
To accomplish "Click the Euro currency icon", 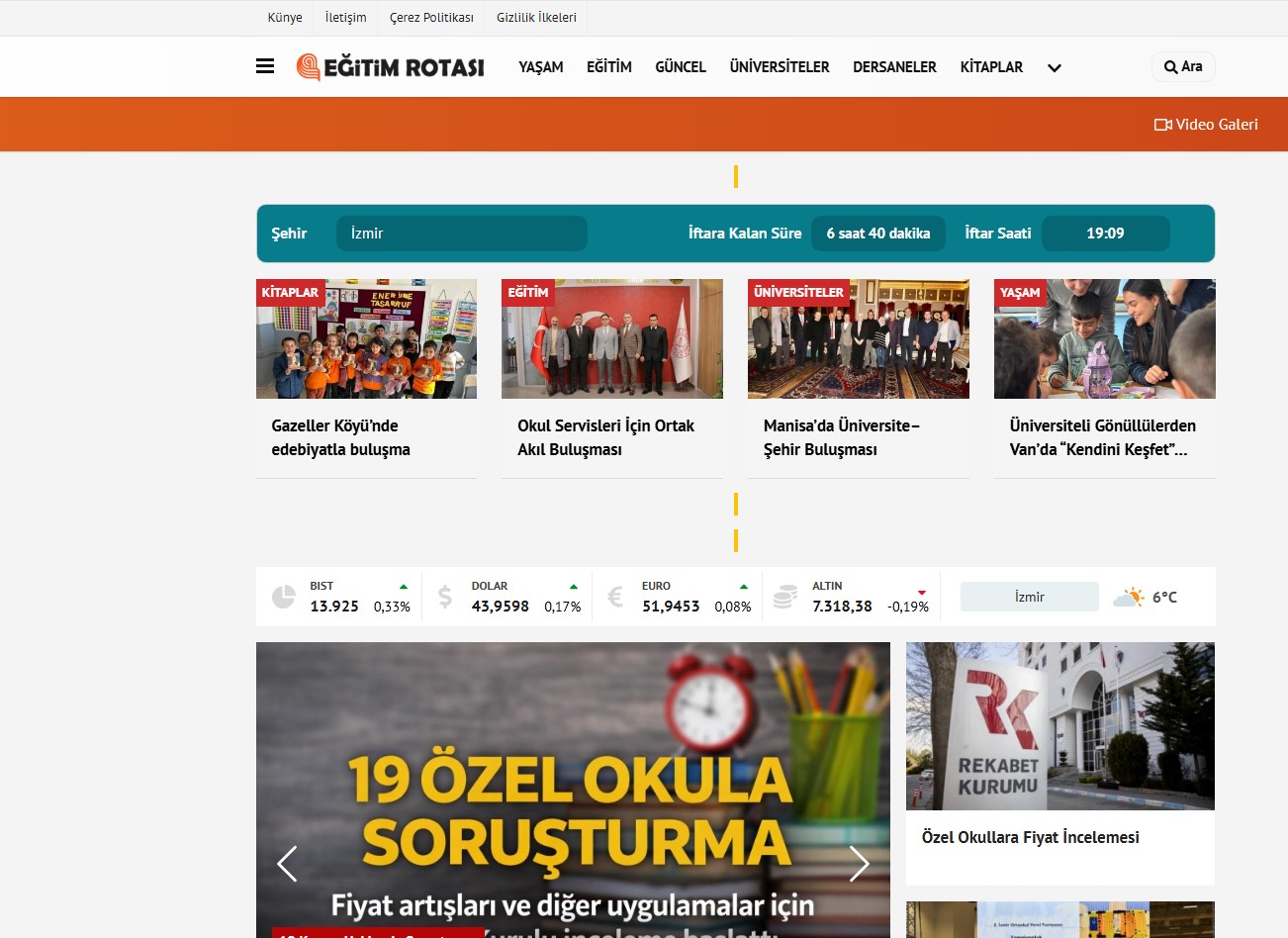I will pyautogui.click(x=615, y=597).
